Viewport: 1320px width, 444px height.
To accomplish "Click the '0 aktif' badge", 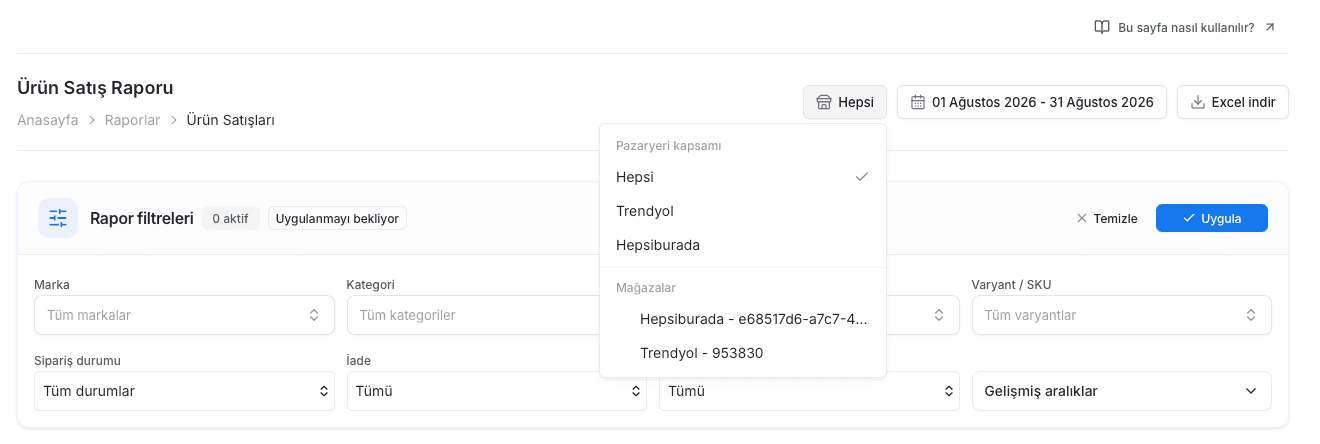I will tap(231, 218).
